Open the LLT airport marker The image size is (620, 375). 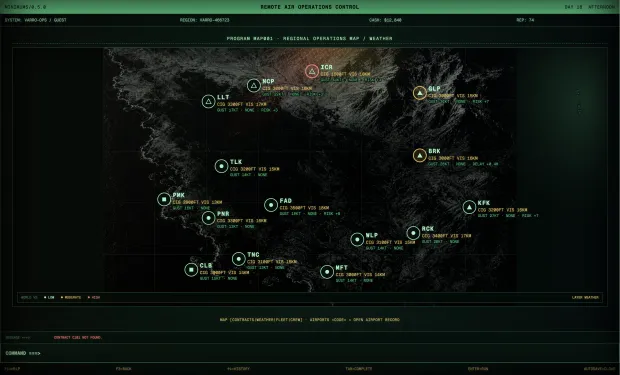coord(208,102)
